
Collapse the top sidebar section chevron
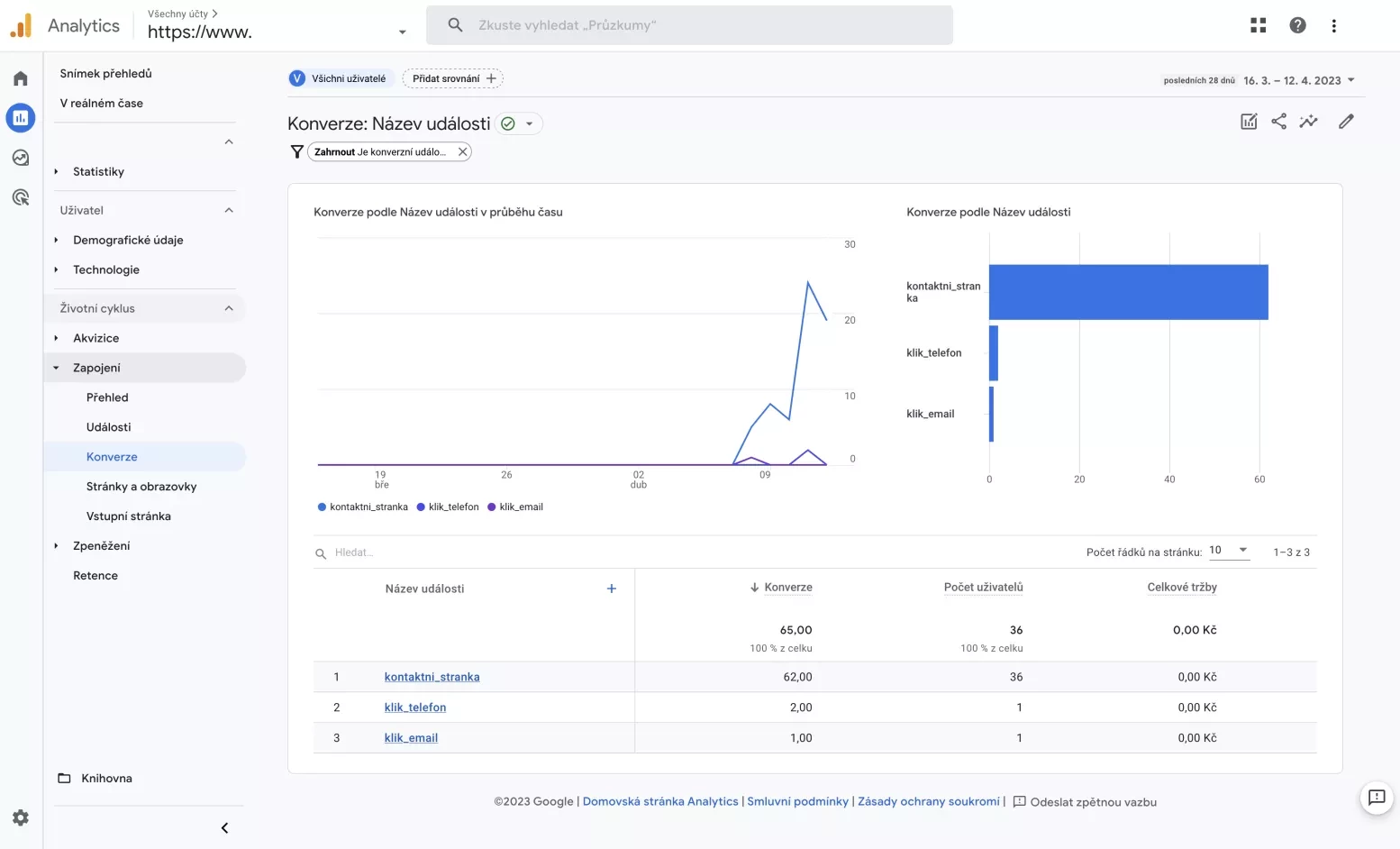point(229,141)
